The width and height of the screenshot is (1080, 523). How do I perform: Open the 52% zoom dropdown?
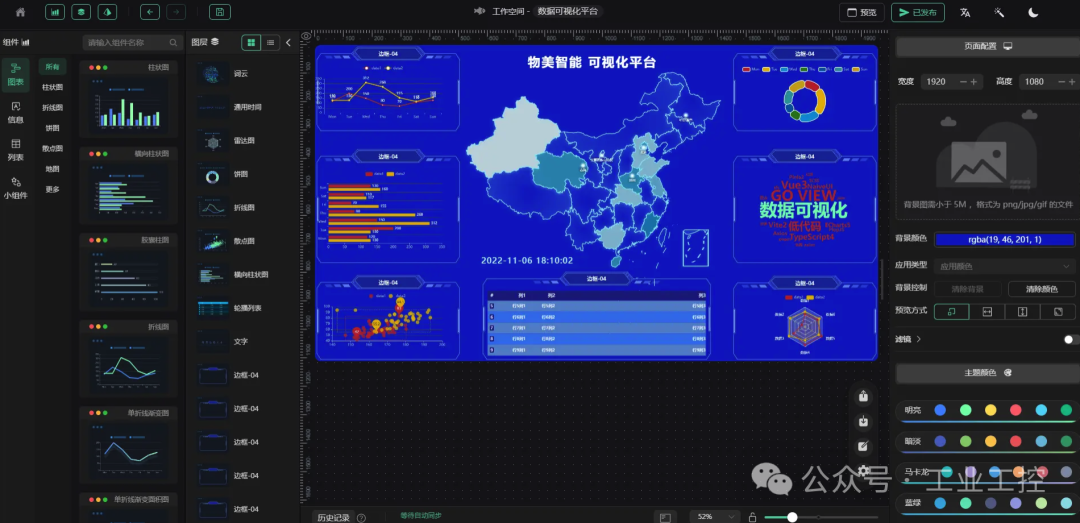click(x=715, y=516)
